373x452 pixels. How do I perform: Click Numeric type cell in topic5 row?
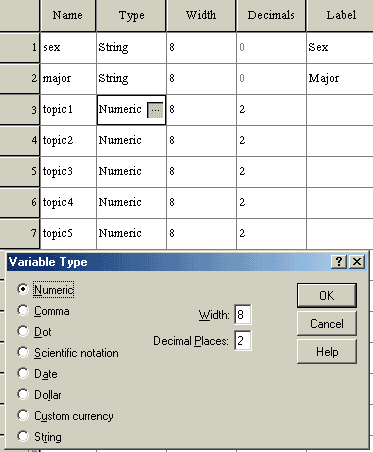[x=131, y=233]
